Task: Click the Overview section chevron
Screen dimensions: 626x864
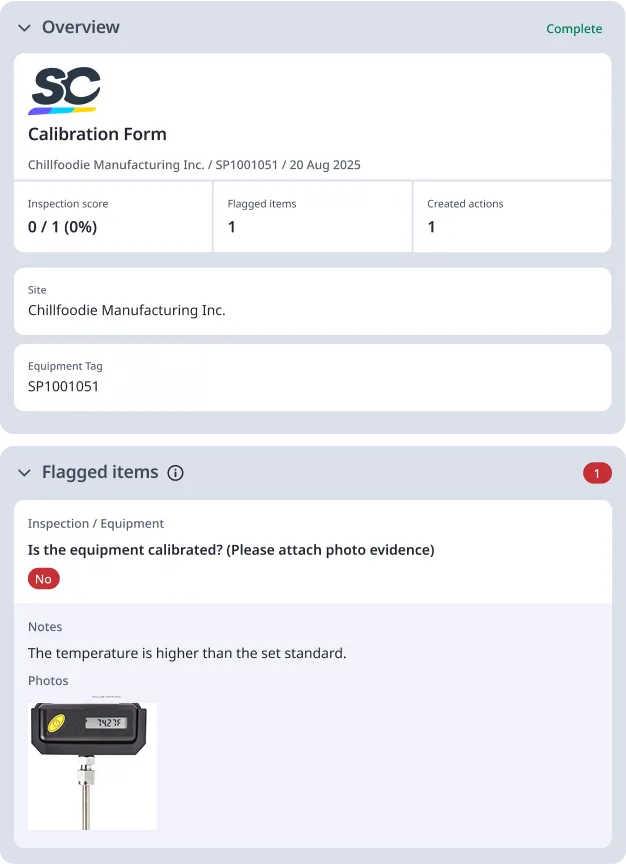Action: click(x=24, y=28)
